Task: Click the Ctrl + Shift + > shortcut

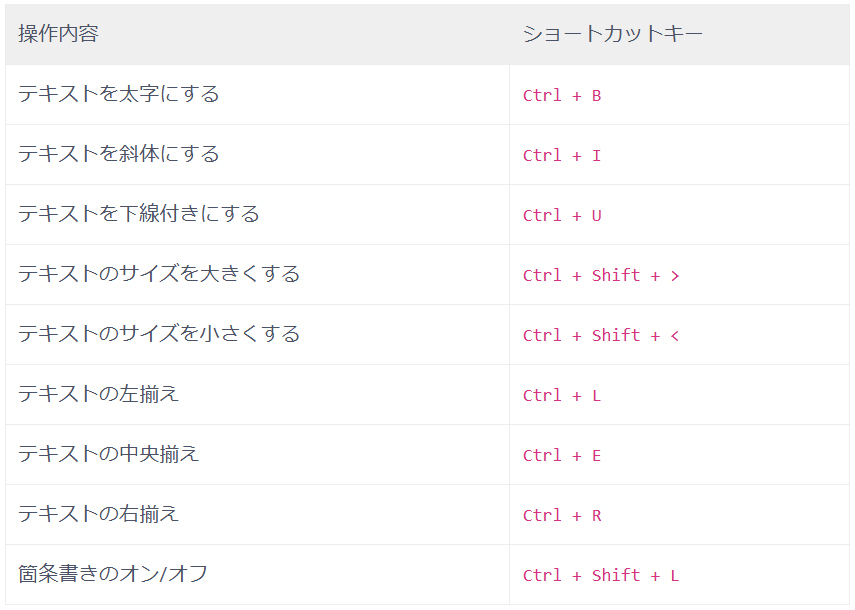Action: tap(601, 276)
